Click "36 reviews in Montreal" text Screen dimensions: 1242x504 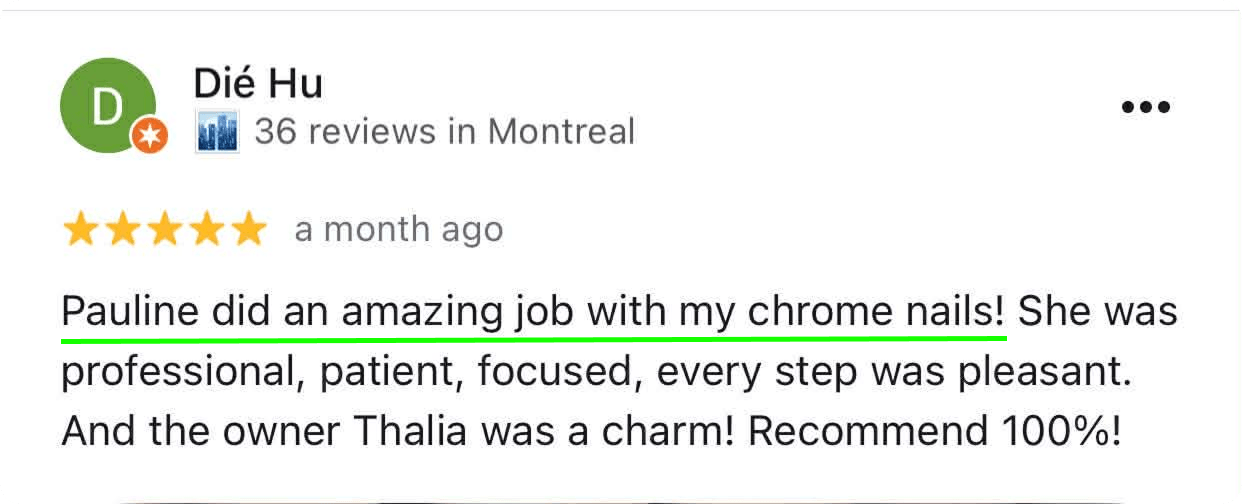(444, 132)
